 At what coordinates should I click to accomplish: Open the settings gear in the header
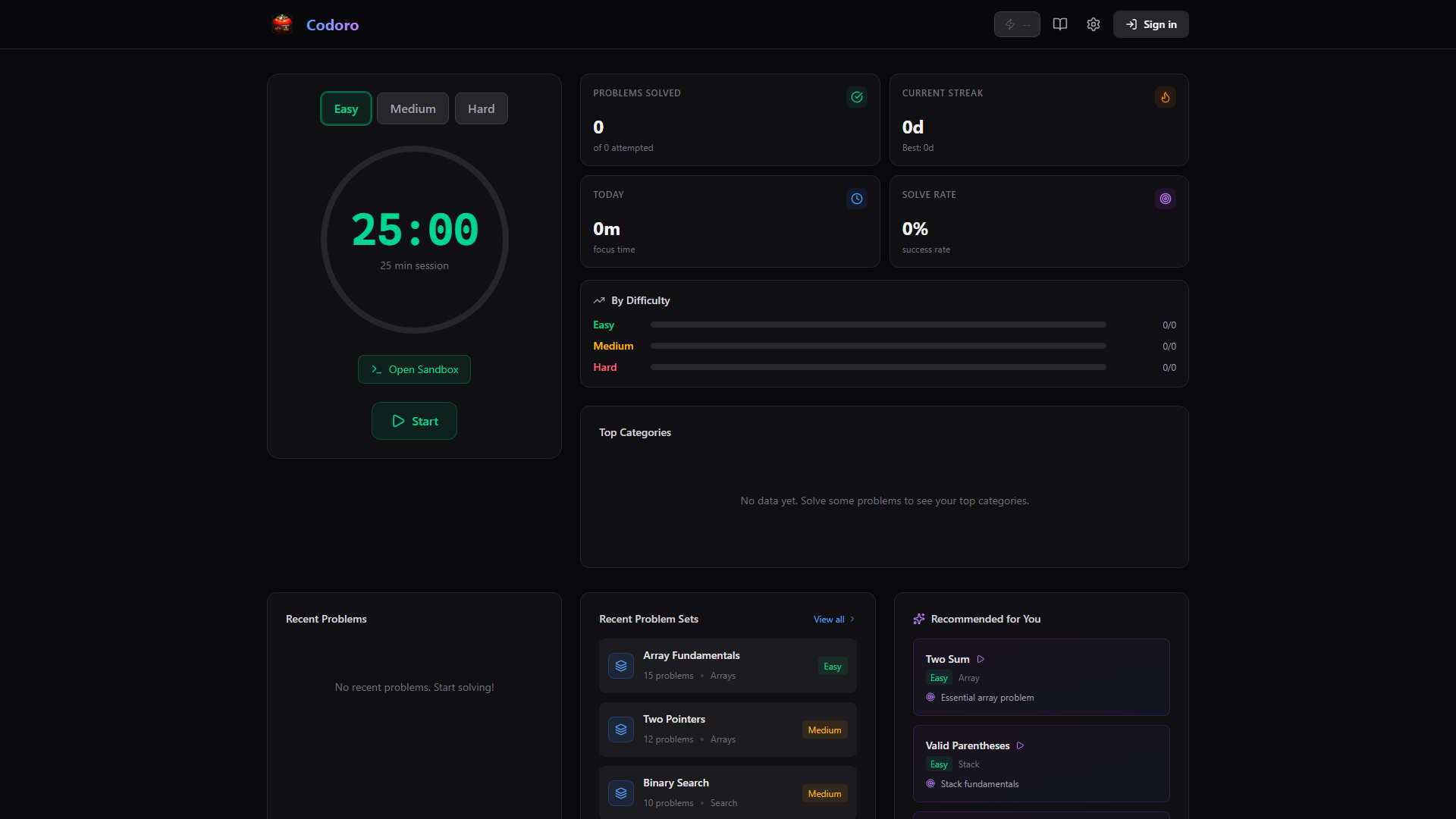click(x=1093, y=24)
